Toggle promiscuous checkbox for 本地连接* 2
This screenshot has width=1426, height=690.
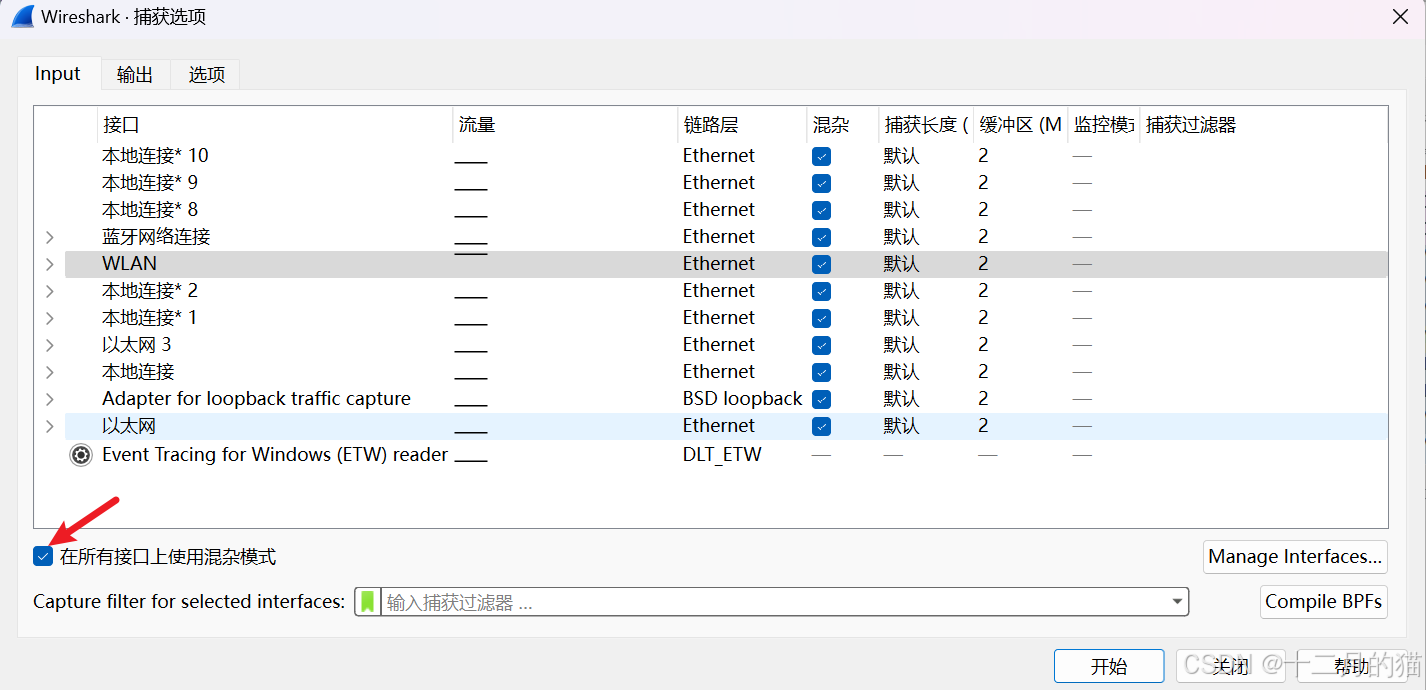821,291
